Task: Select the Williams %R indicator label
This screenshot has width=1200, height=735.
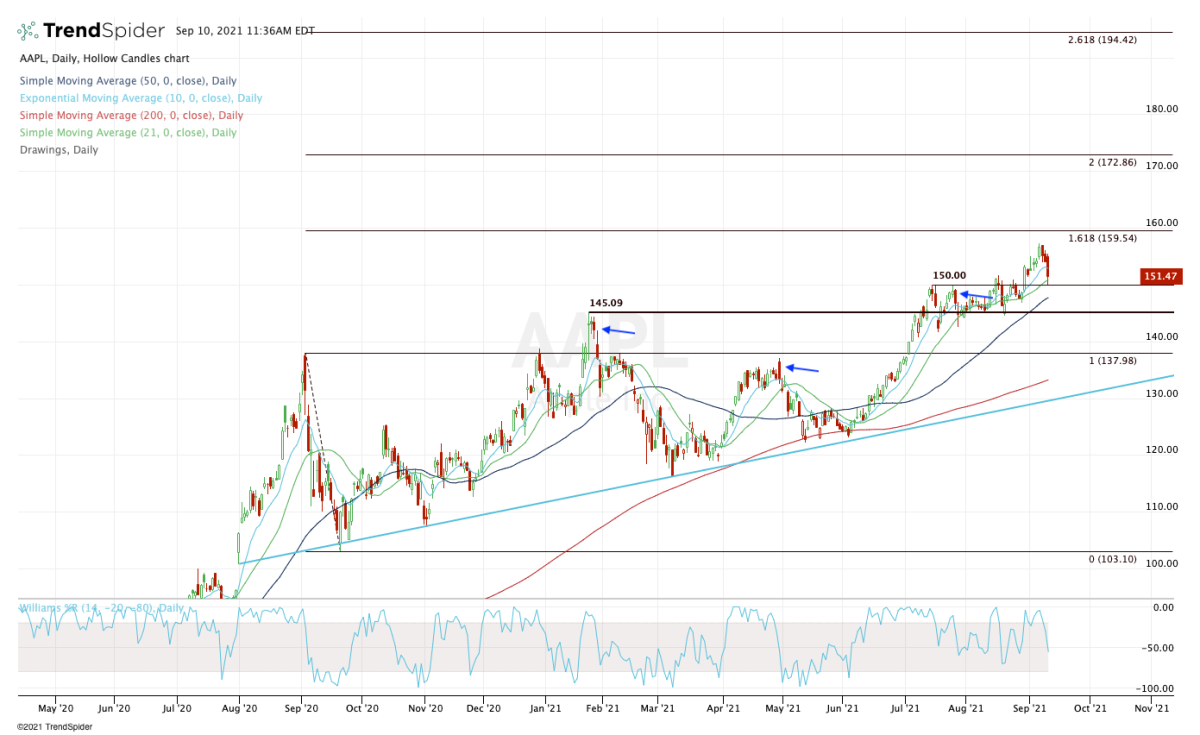Action: [102, 608]
